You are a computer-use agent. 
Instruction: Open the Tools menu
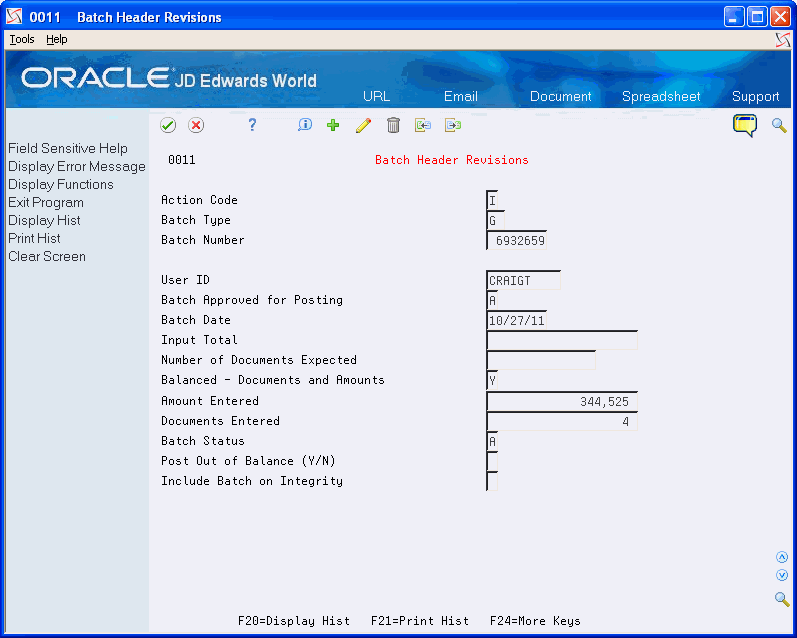click(22, 39)
